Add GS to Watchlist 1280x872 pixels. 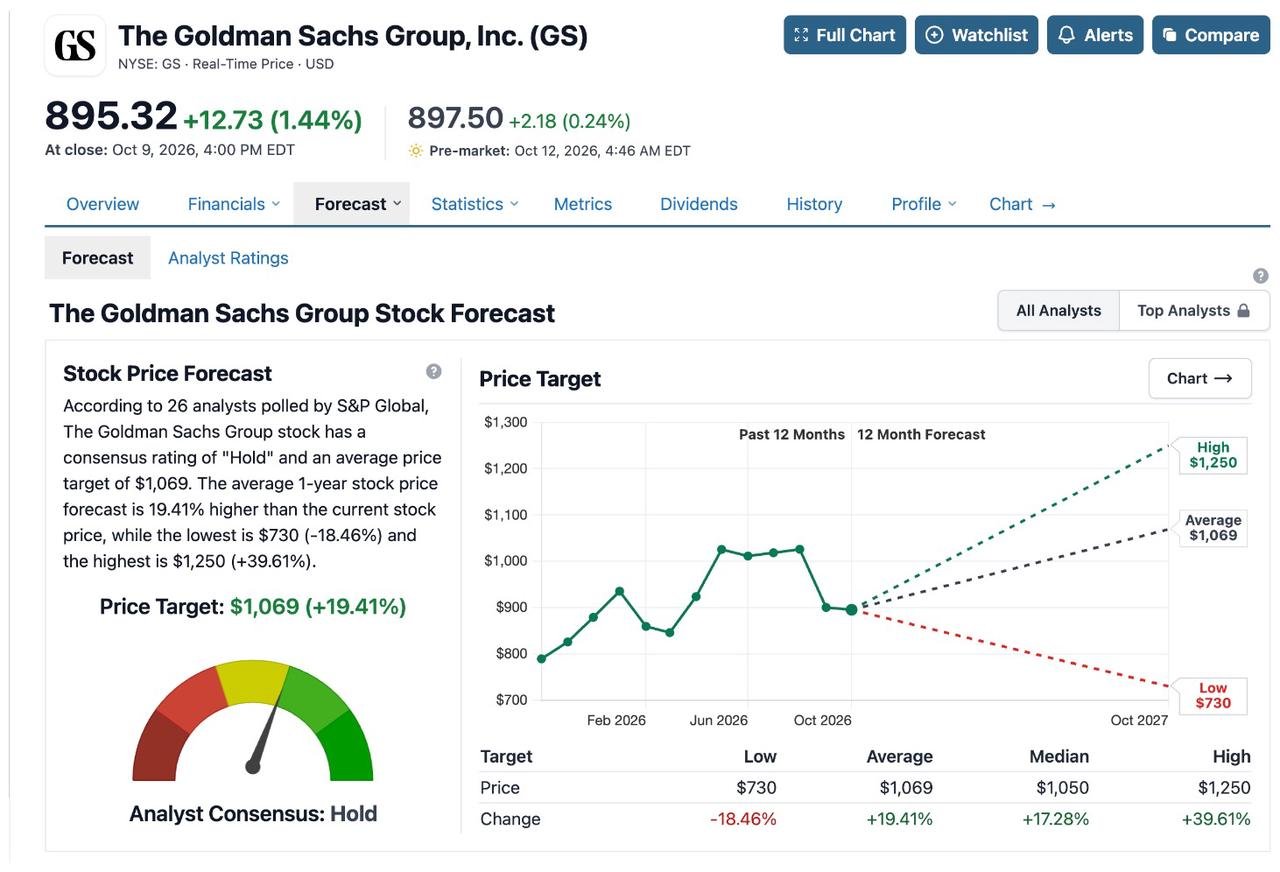(x=976, y=35)
